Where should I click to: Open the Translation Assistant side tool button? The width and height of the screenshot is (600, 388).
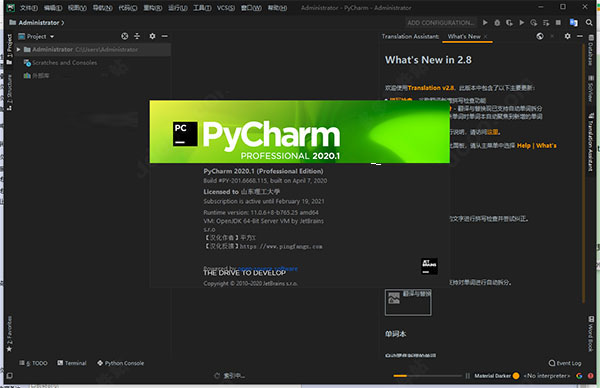(x=591, y=142)
